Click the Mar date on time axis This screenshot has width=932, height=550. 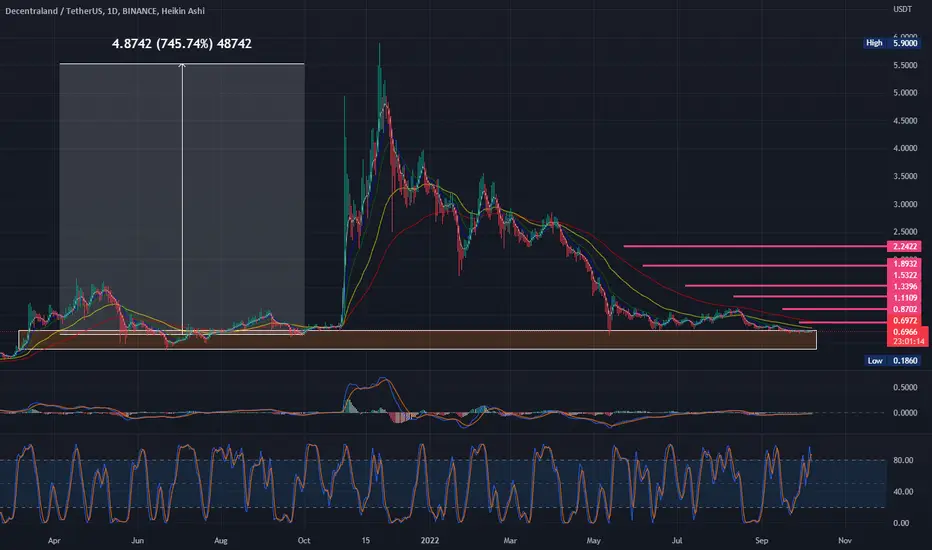point(510,540)
